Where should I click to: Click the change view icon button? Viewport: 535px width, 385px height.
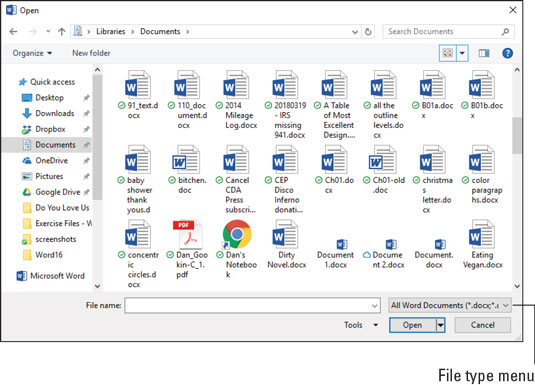(x=447, y=53)
